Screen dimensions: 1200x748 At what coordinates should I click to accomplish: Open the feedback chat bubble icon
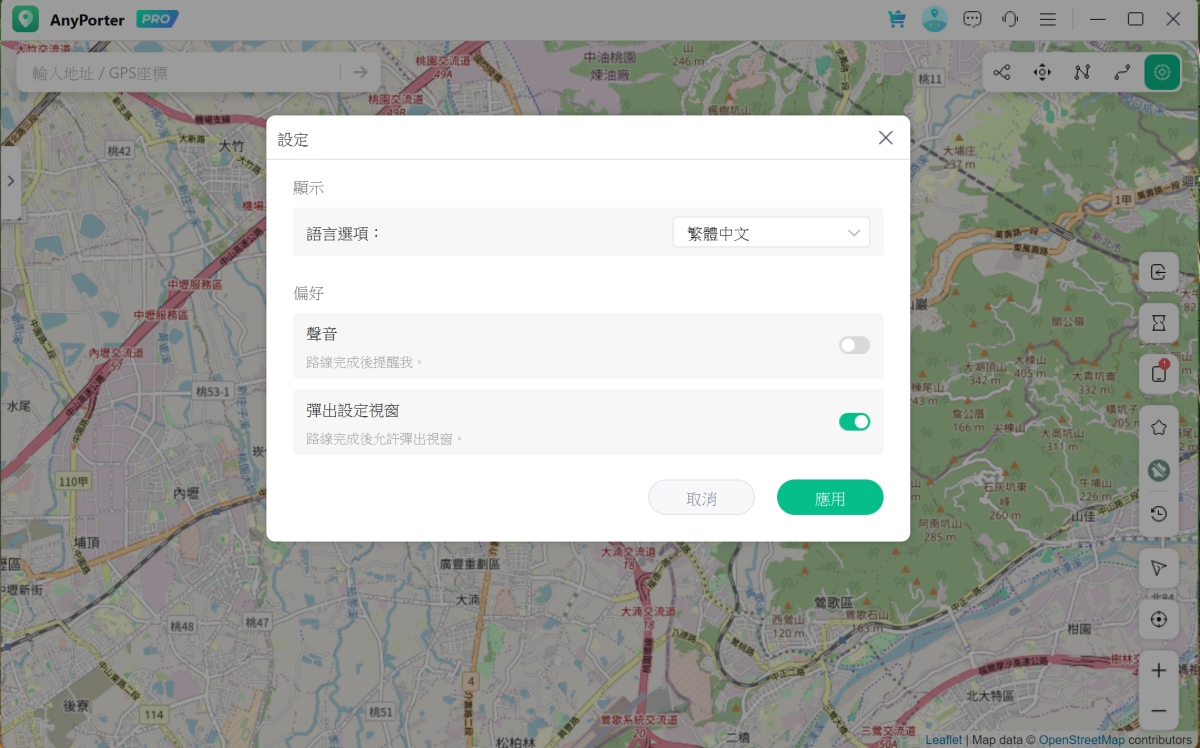click(972, 19)
